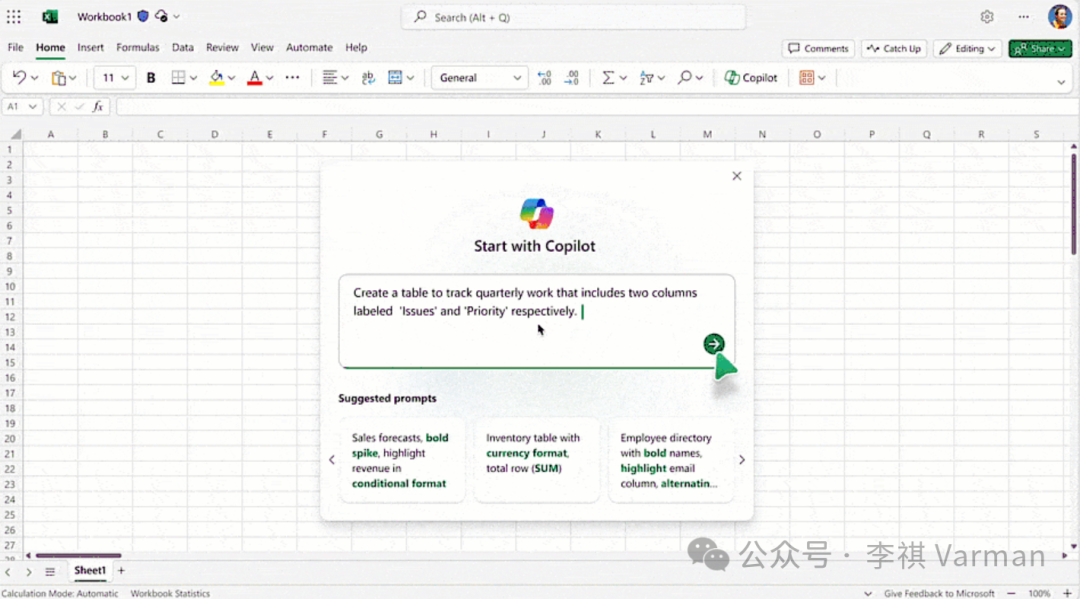Click the AutoSum sigma icon

coord(608,78)
